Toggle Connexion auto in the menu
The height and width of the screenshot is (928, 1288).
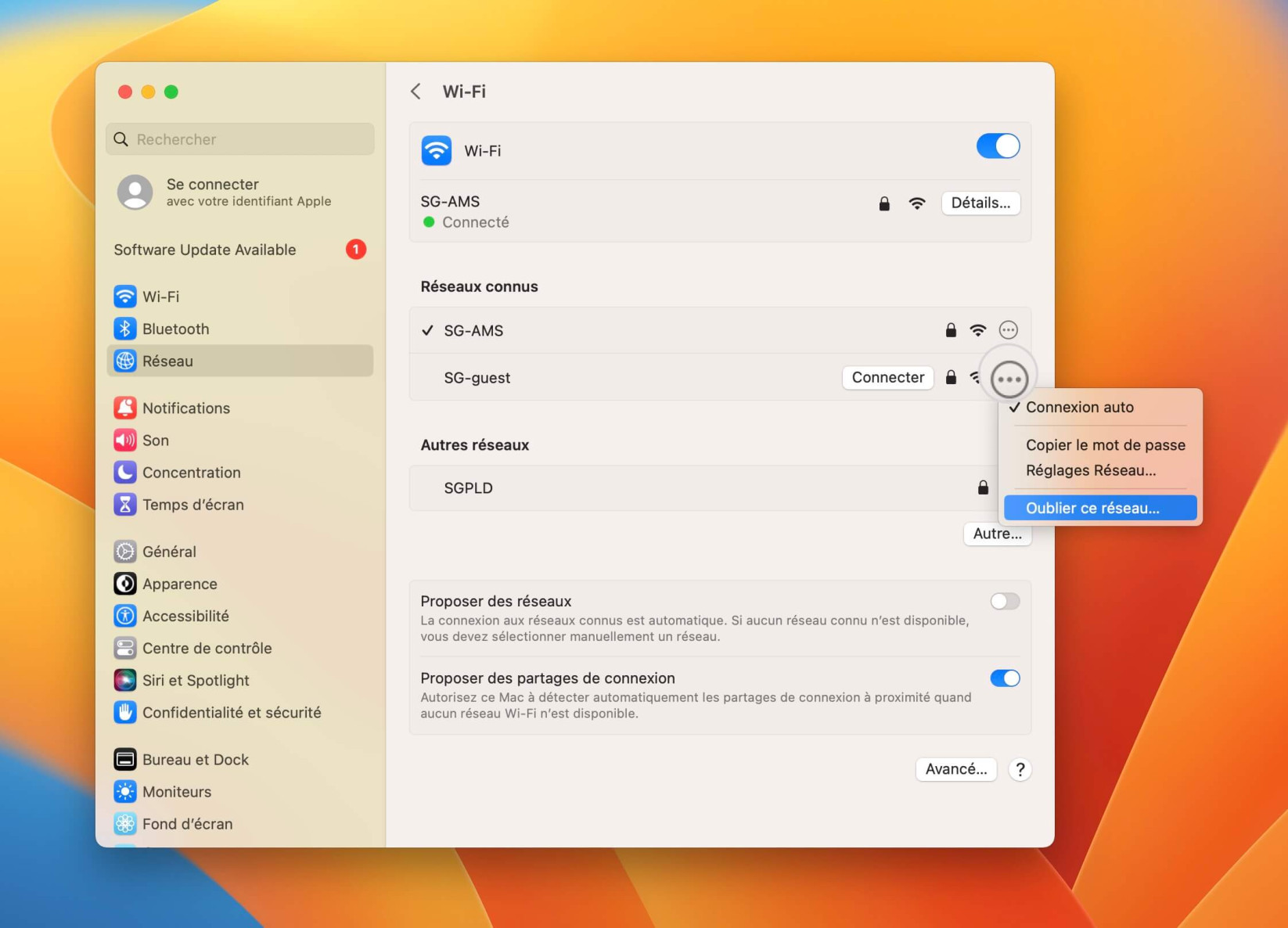click(x=1100, y=407)
